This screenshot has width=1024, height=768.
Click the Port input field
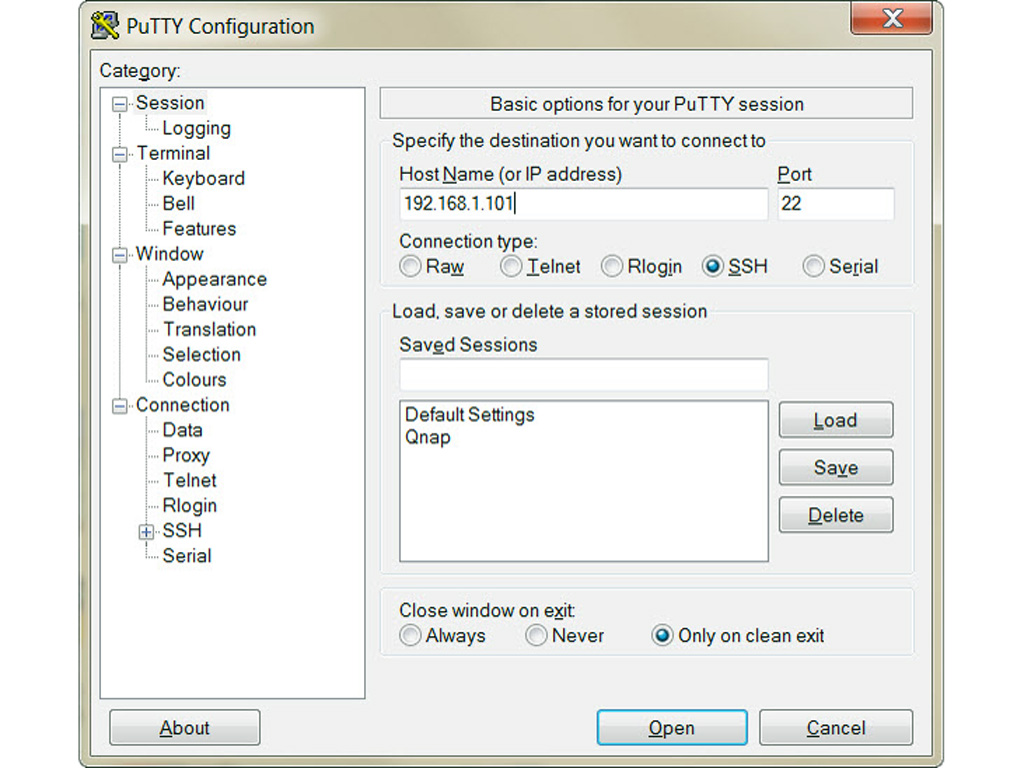coord(835,204)
